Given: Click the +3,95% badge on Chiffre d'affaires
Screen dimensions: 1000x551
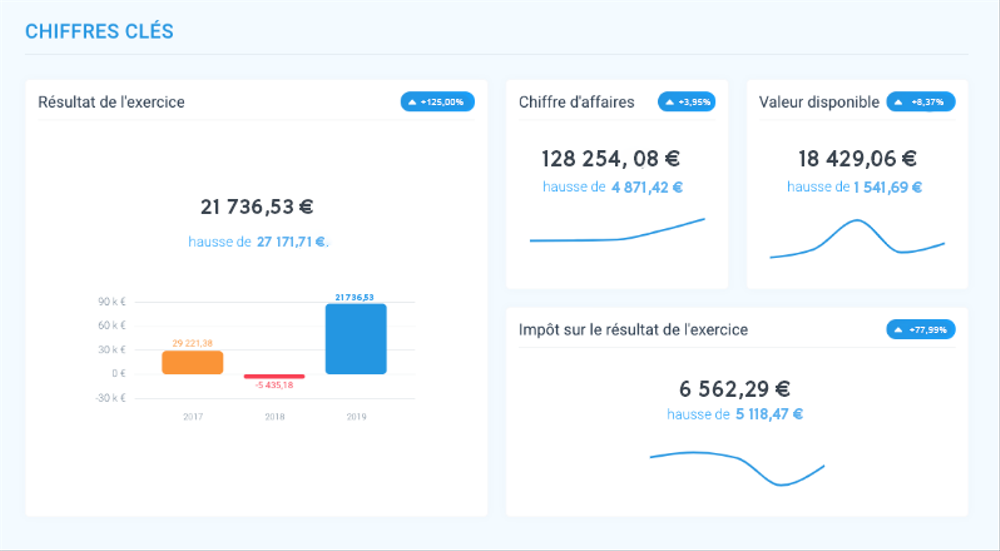Looking at the screenshot, I should coord(686,102).
